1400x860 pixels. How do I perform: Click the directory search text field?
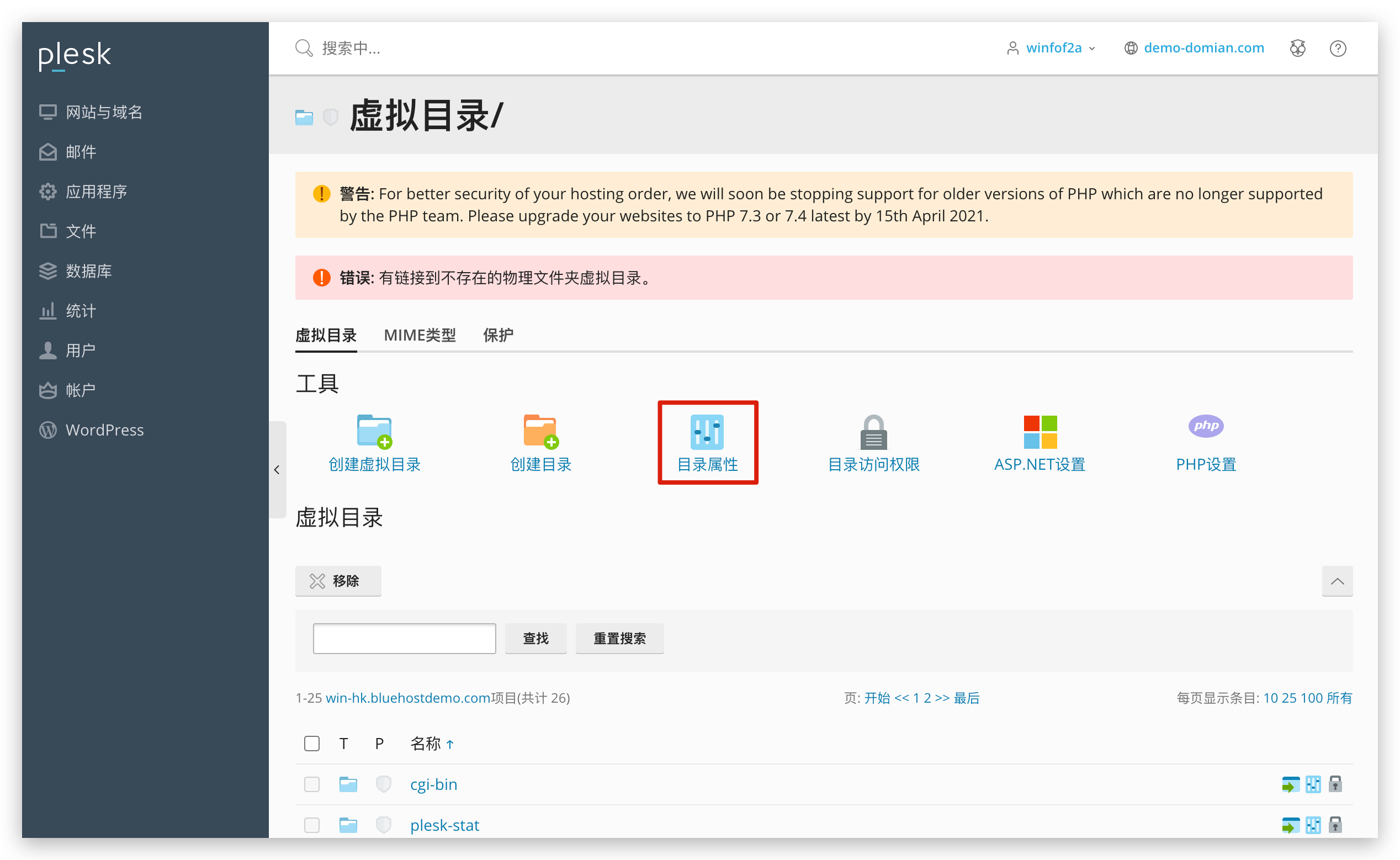click(x=404, y=638)
